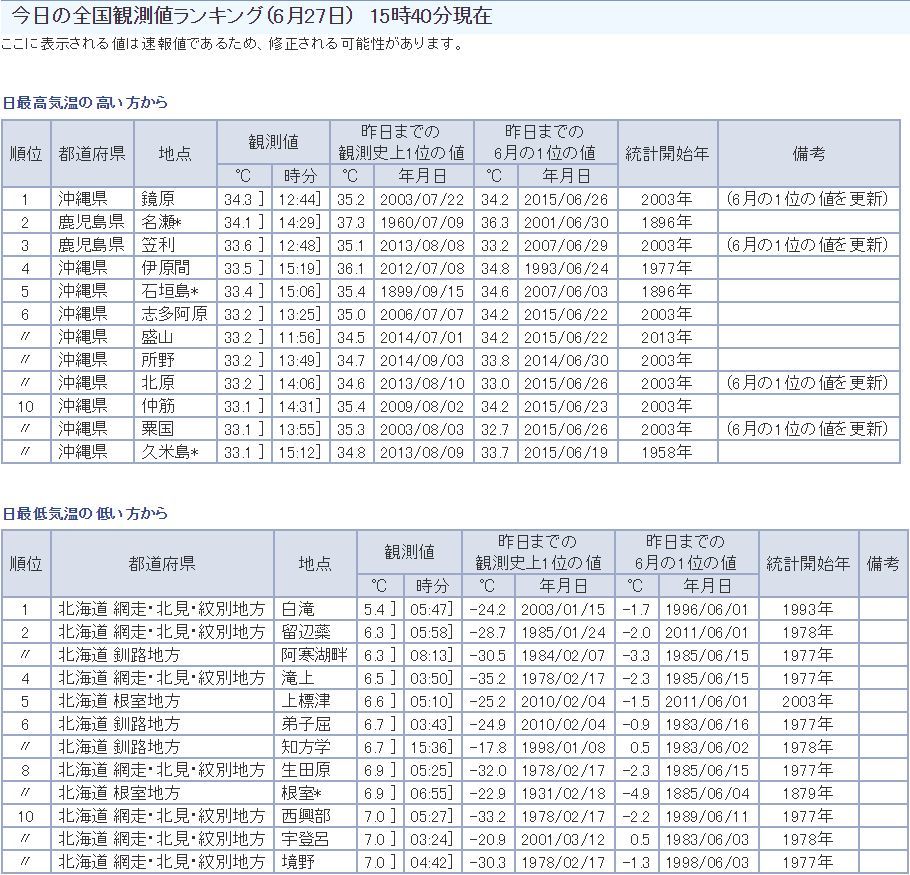Select the 5.4 observed temperature for 白滝

click(x=374, y=609)
